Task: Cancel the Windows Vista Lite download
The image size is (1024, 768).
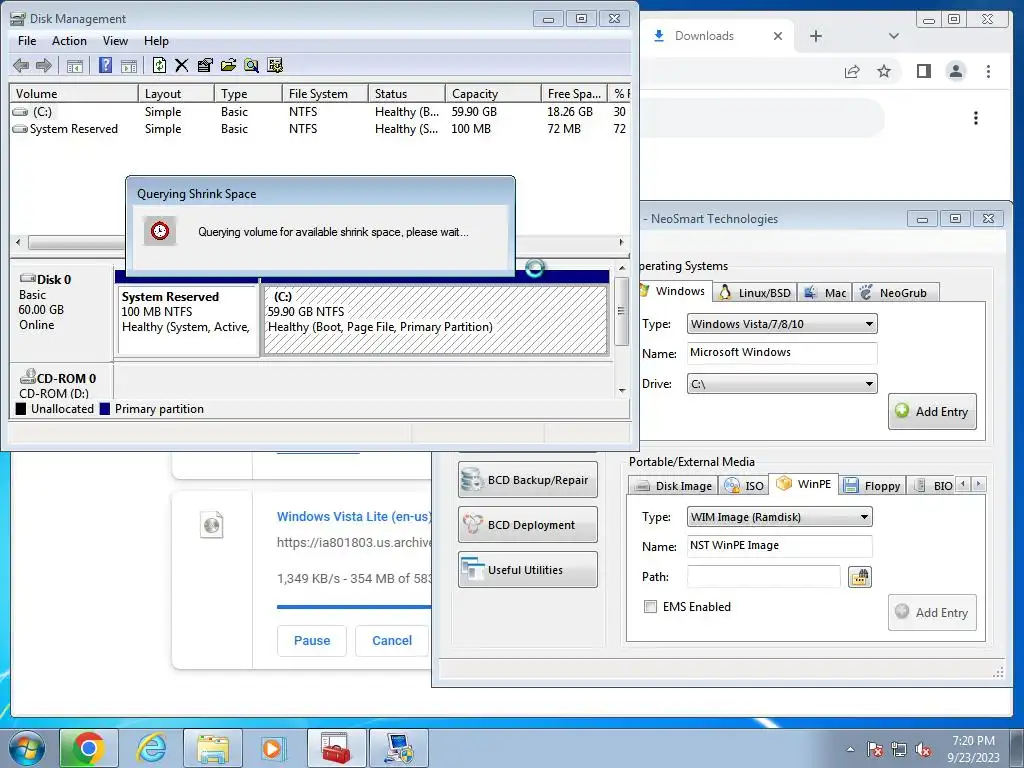Action: [392, 641]
